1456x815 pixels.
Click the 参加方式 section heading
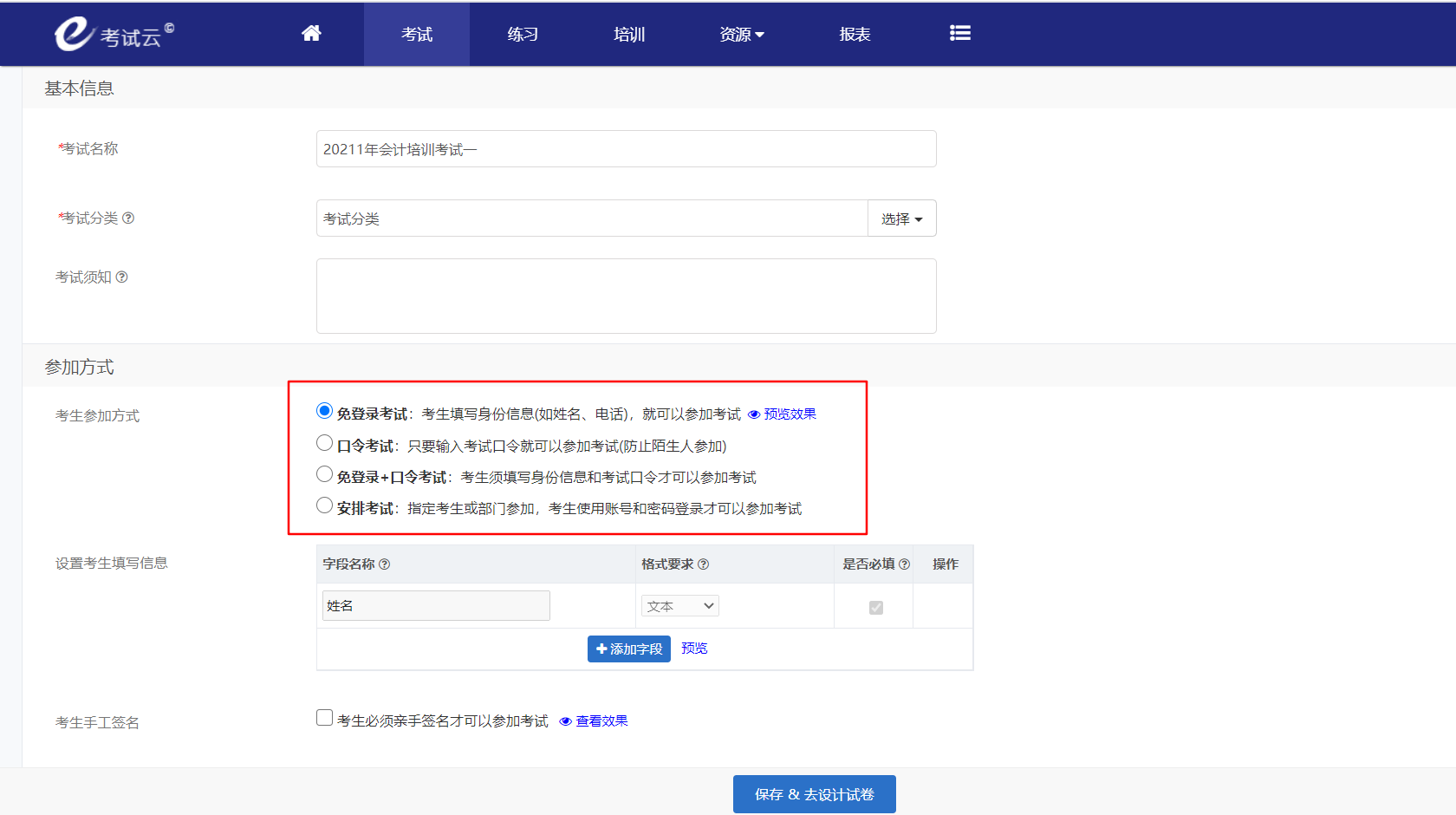(x=79, y=368)
